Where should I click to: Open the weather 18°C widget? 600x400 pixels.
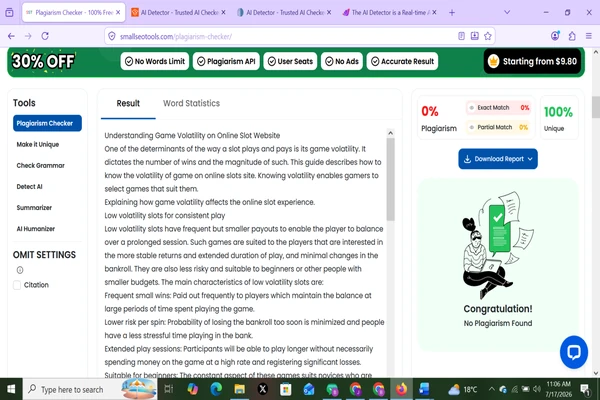point(463,389)
